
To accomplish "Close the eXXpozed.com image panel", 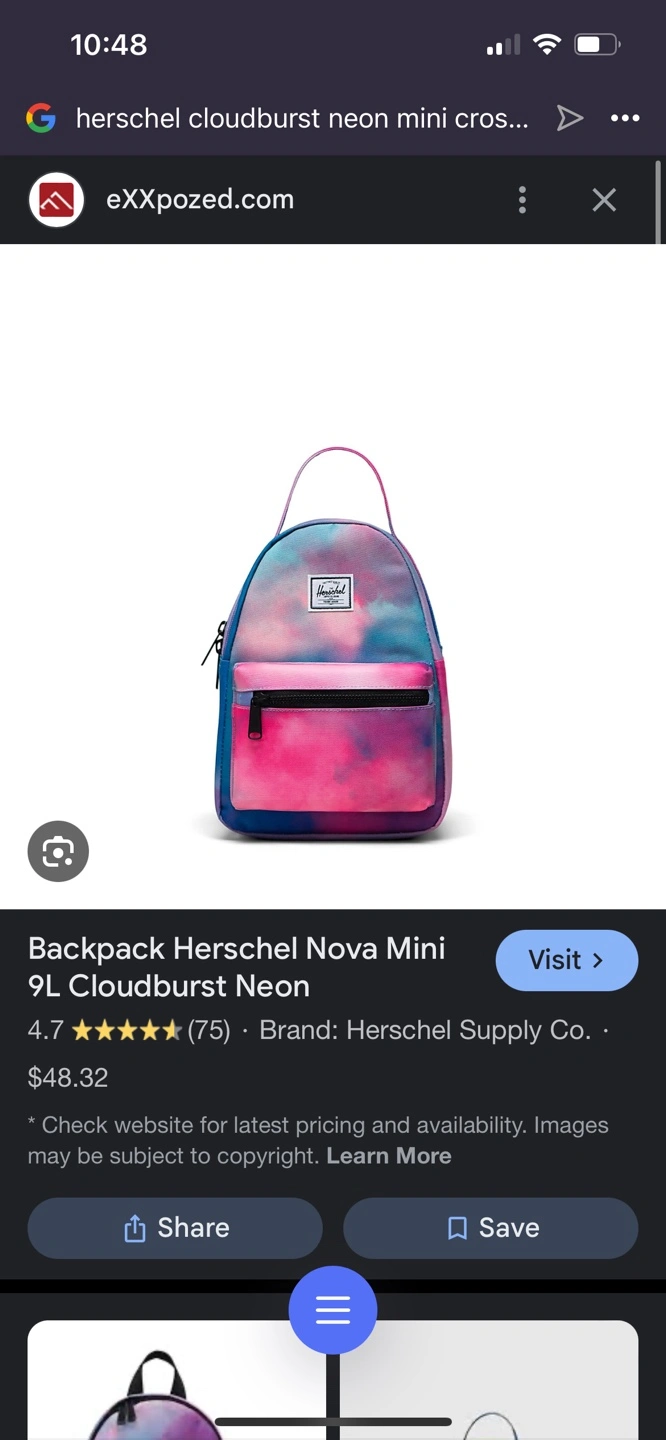I will pyautogui.click(x=604, y=200).
